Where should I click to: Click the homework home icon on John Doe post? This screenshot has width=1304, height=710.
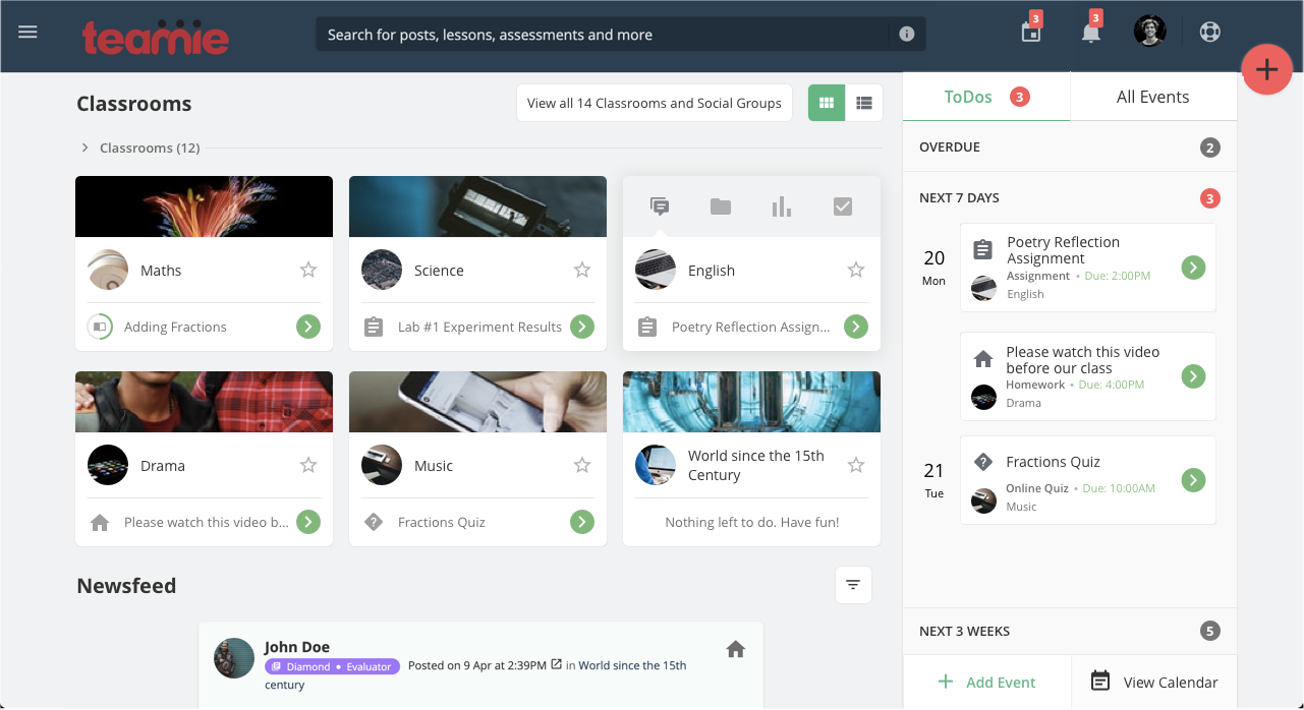(x=736, y=649)
